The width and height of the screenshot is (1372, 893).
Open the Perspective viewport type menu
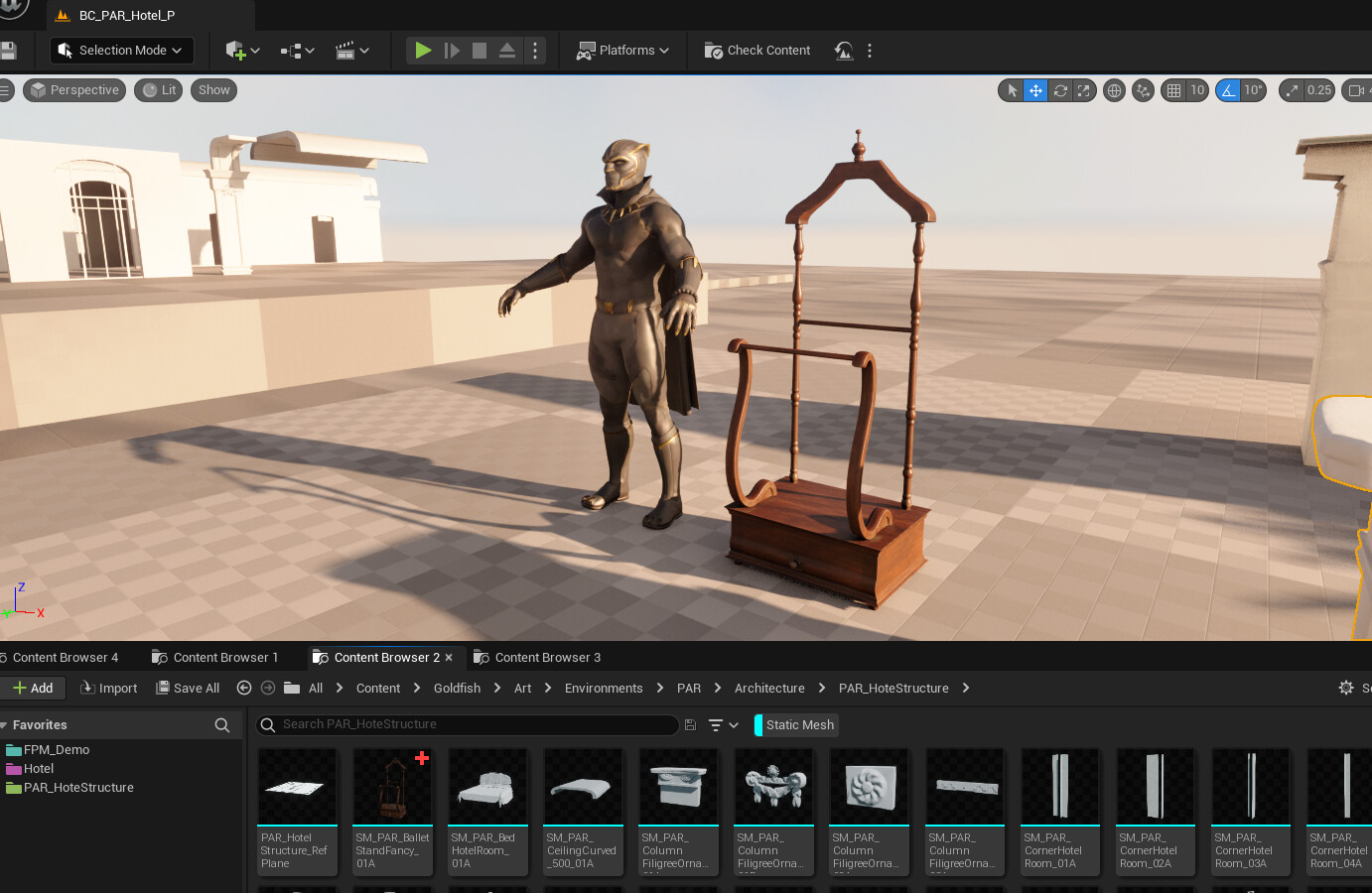point(74,90)
